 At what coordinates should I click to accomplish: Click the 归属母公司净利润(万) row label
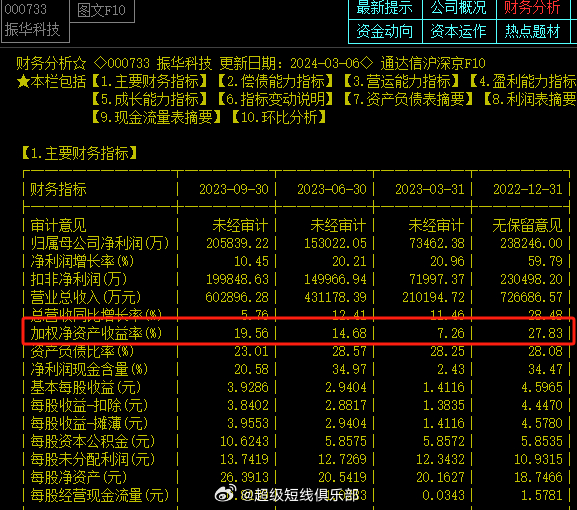pos(99,244)
